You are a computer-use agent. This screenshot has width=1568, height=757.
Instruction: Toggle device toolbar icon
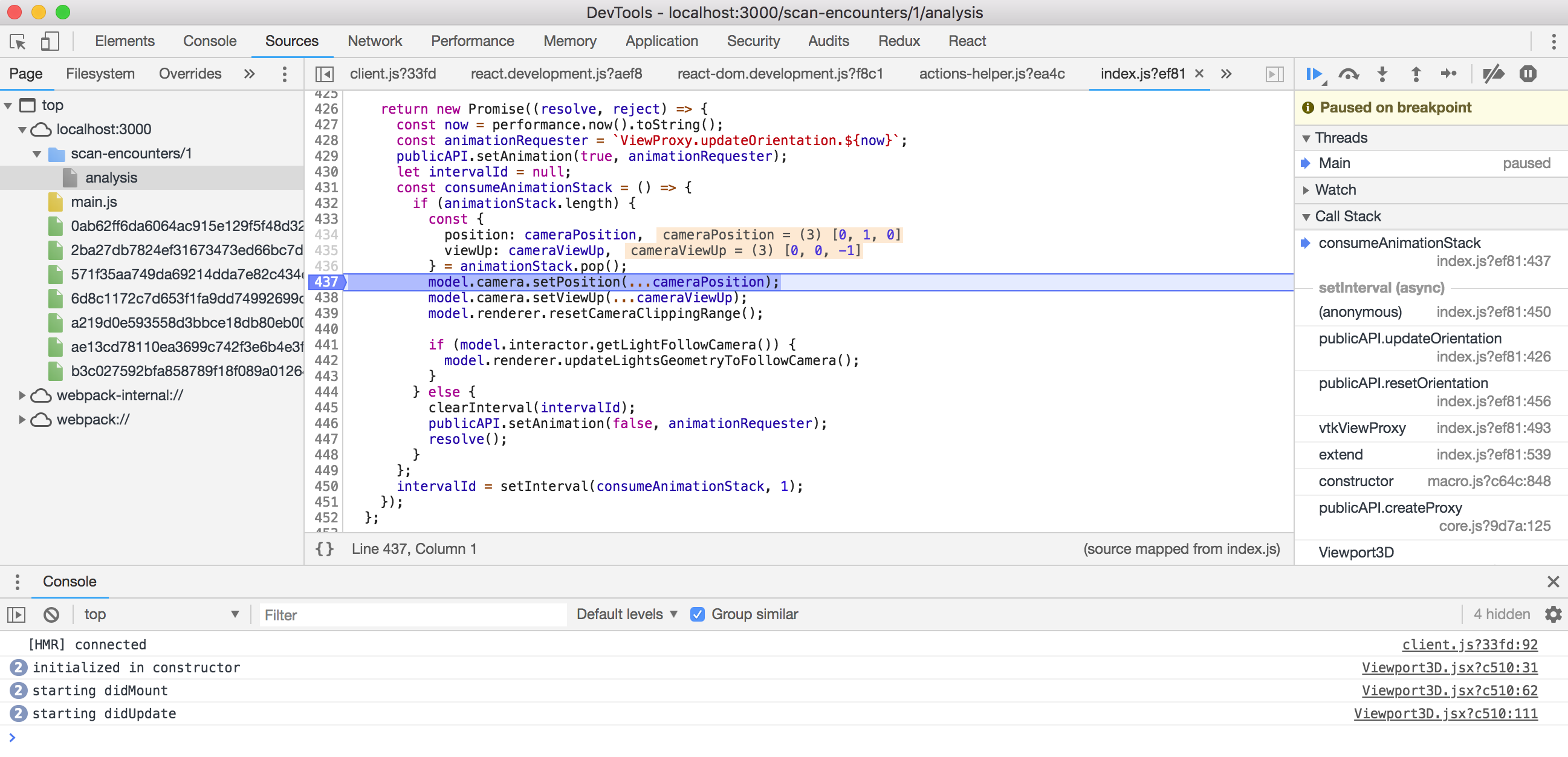[x=50, y=41]
